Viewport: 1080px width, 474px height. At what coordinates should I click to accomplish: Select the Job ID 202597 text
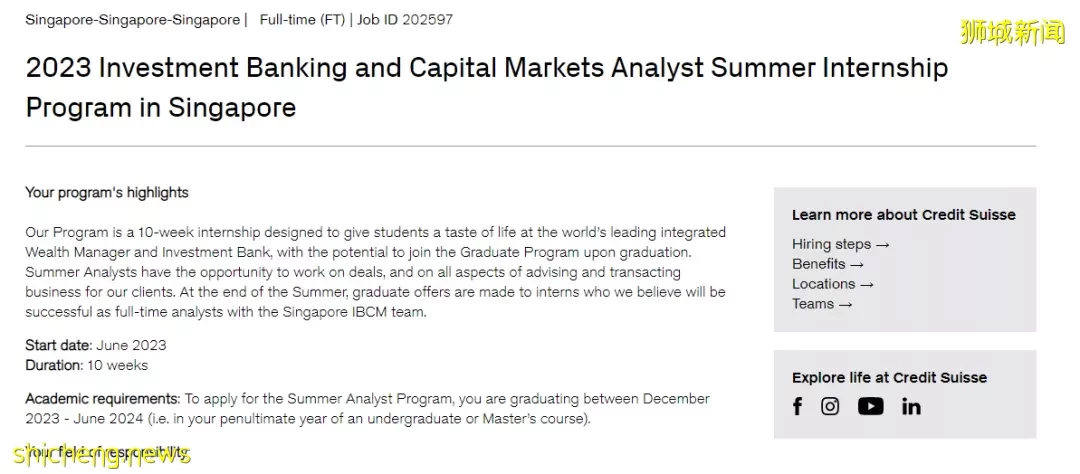click(404, 19)
